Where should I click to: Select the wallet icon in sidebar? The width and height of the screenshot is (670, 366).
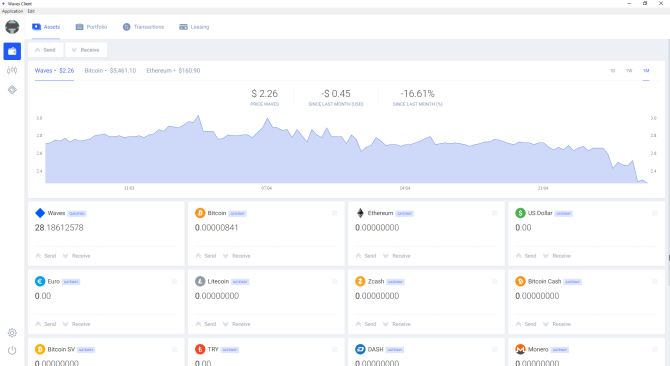(x=12, y=51)
